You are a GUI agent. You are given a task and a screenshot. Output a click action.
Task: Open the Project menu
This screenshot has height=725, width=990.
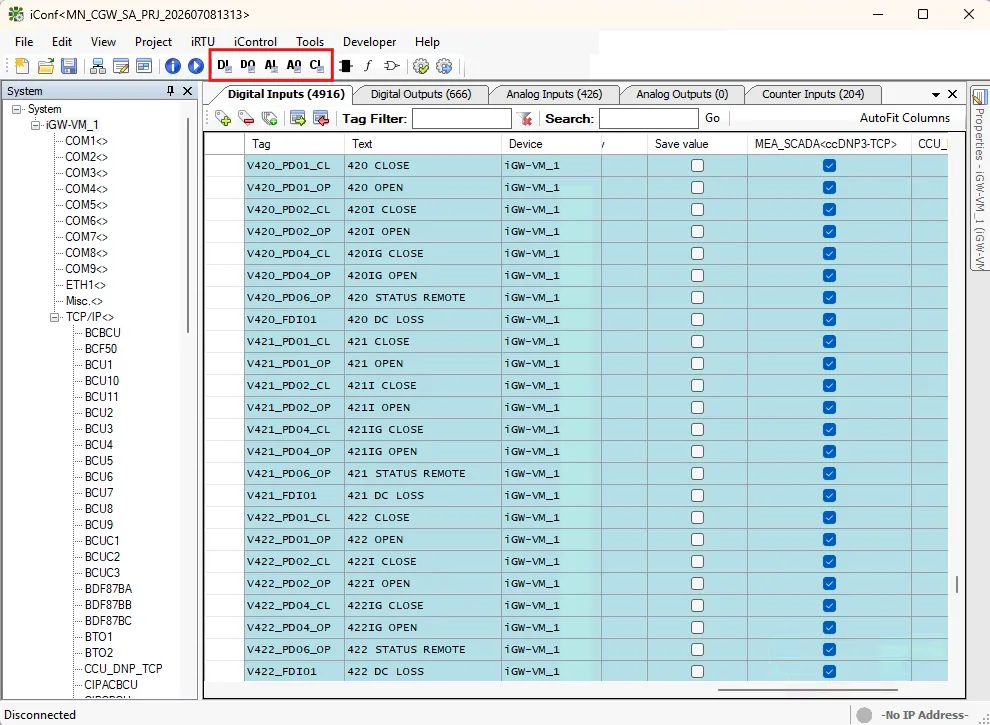[153, 42]
